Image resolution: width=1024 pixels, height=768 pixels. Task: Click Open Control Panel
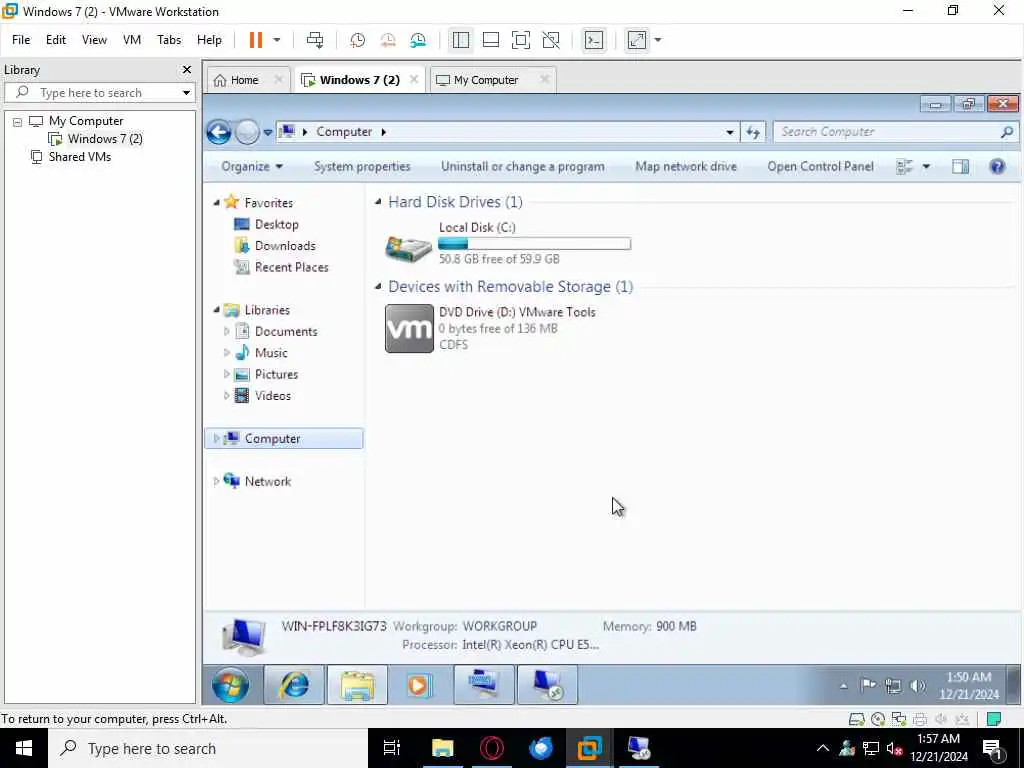[820, 167]
